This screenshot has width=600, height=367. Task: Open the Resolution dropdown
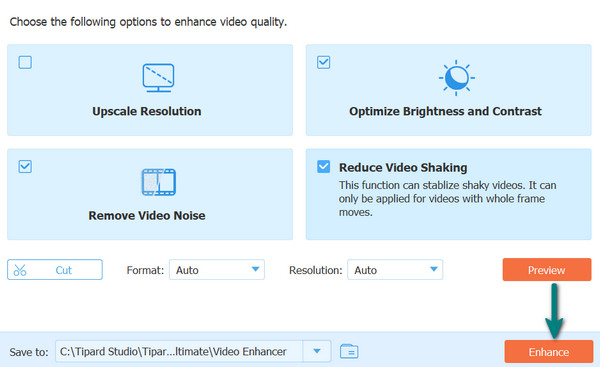395,270
